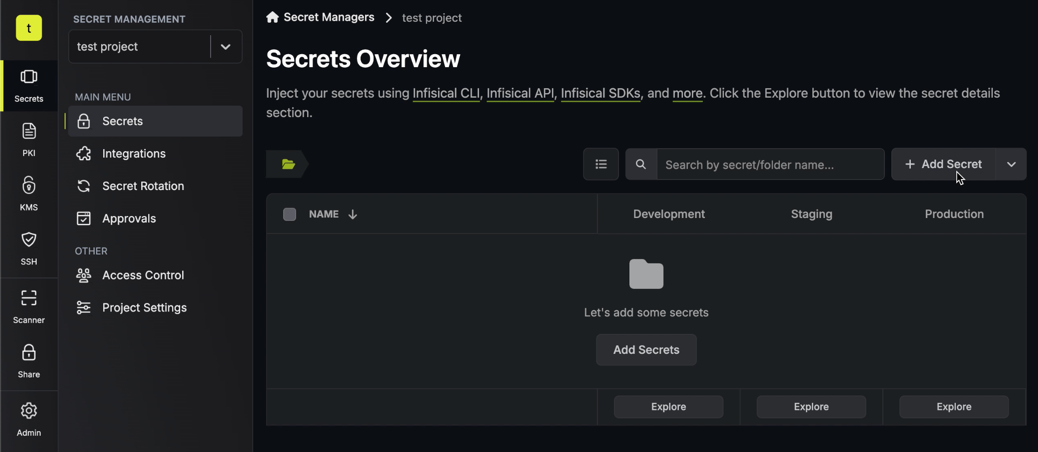This screenshot has width=1038, height=452.
Task: Click the Add Secrets button in empty state
Action: tap(646, 349)
